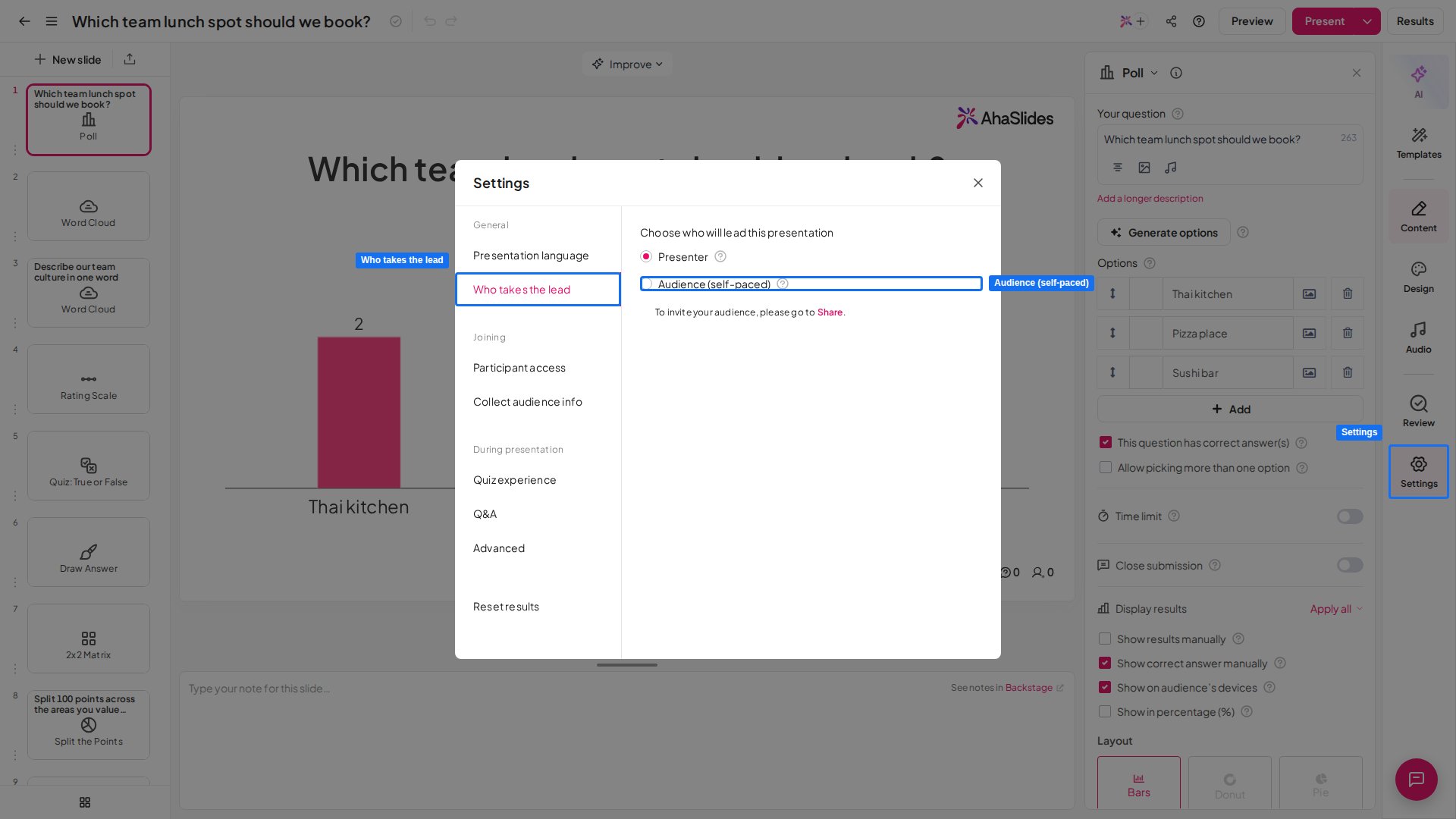Screen dimensions: 1456x819
Task: Click the Generate options button
Action: click(1164, 233)
